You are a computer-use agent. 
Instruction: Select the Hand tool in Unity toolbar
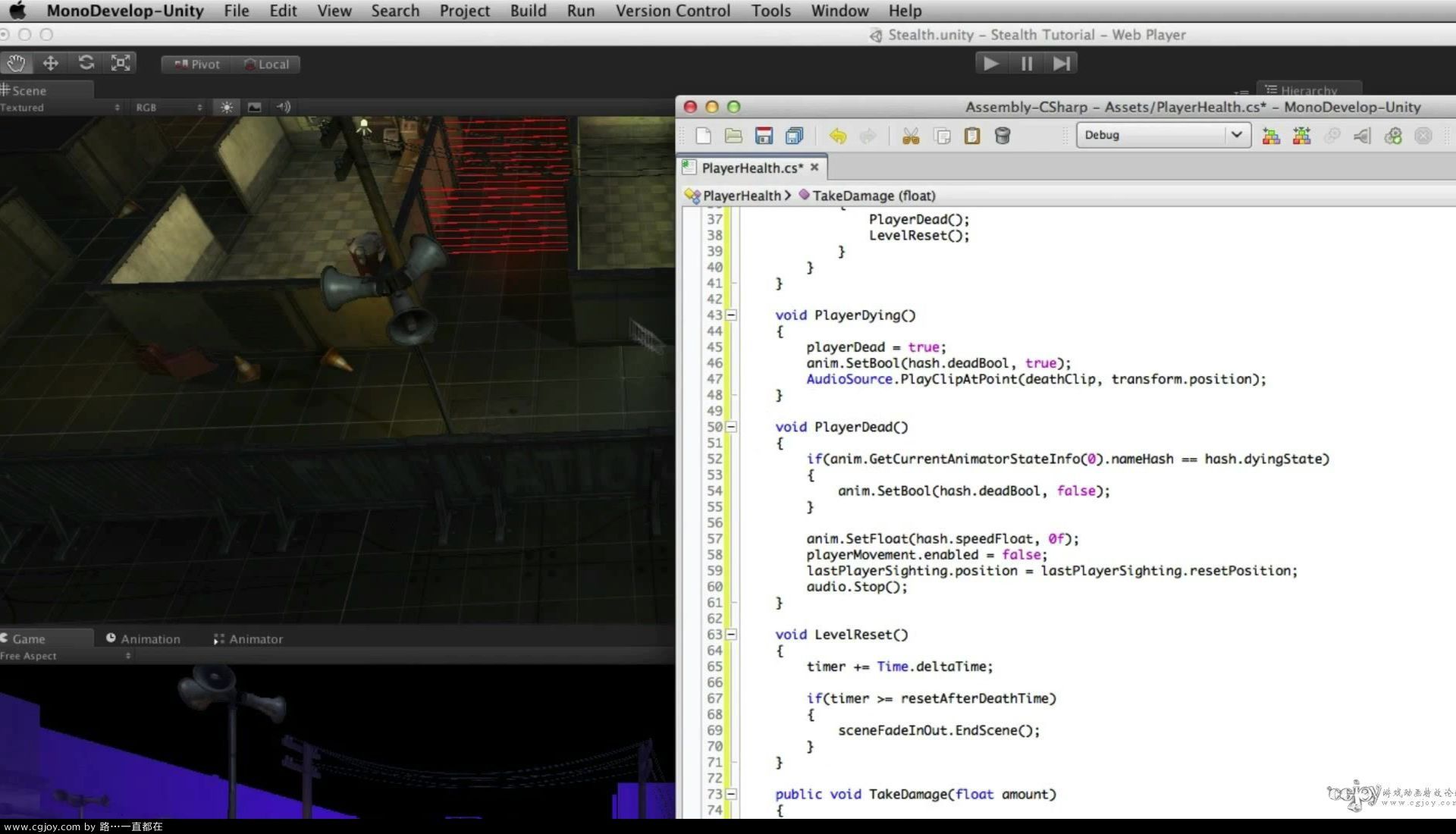click(x=16, y=64)
